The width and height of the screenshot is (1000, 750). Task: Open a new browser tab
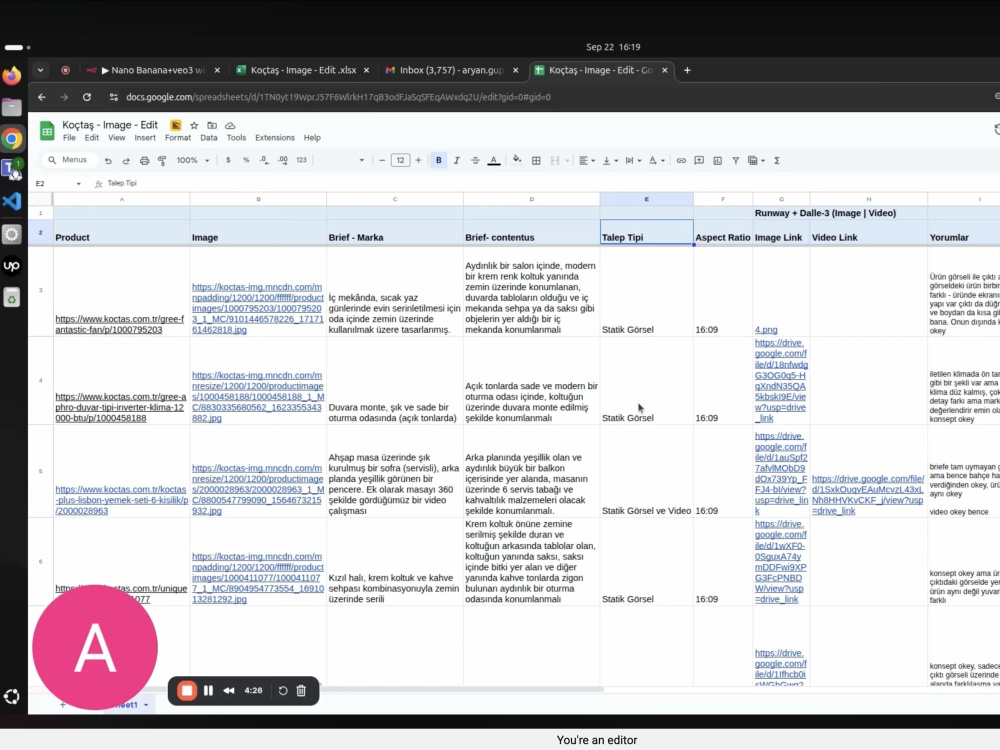tap(687, 70)
